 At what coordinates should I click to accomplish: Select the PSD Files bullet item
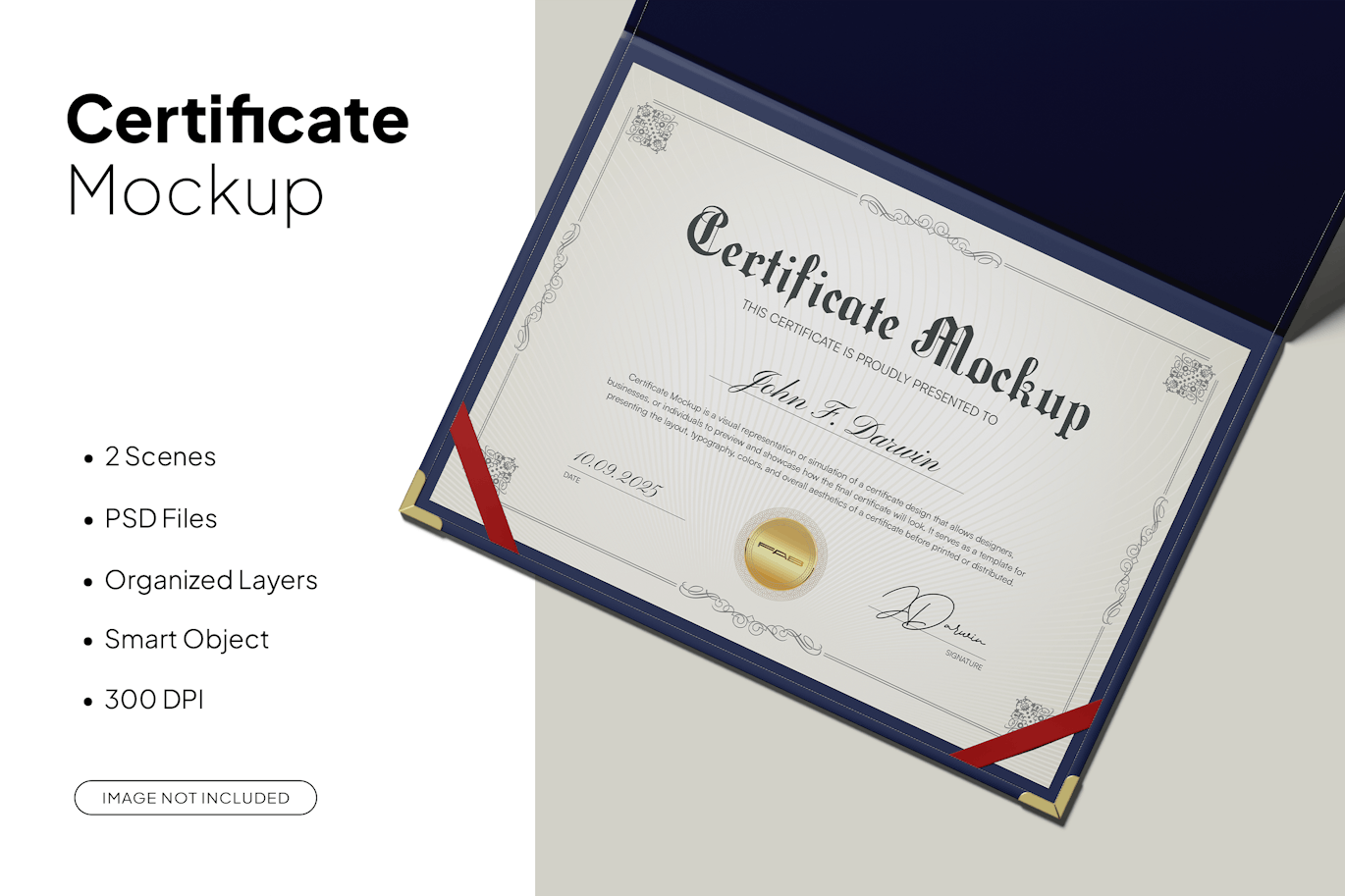161,519
